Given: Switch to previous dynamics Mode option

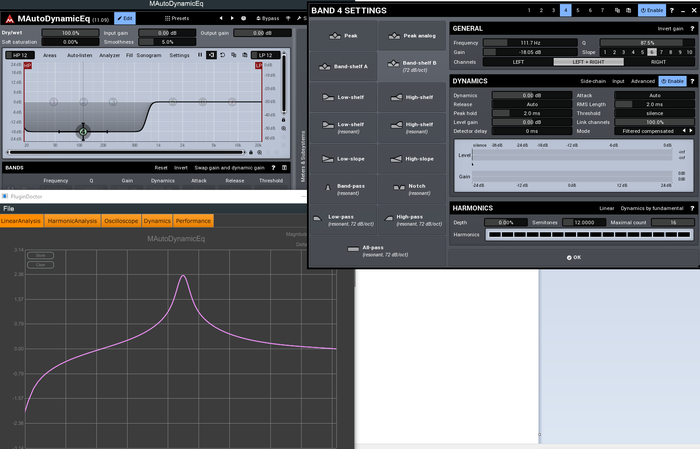Looking at the screenshot, I should tap(684, 131).
